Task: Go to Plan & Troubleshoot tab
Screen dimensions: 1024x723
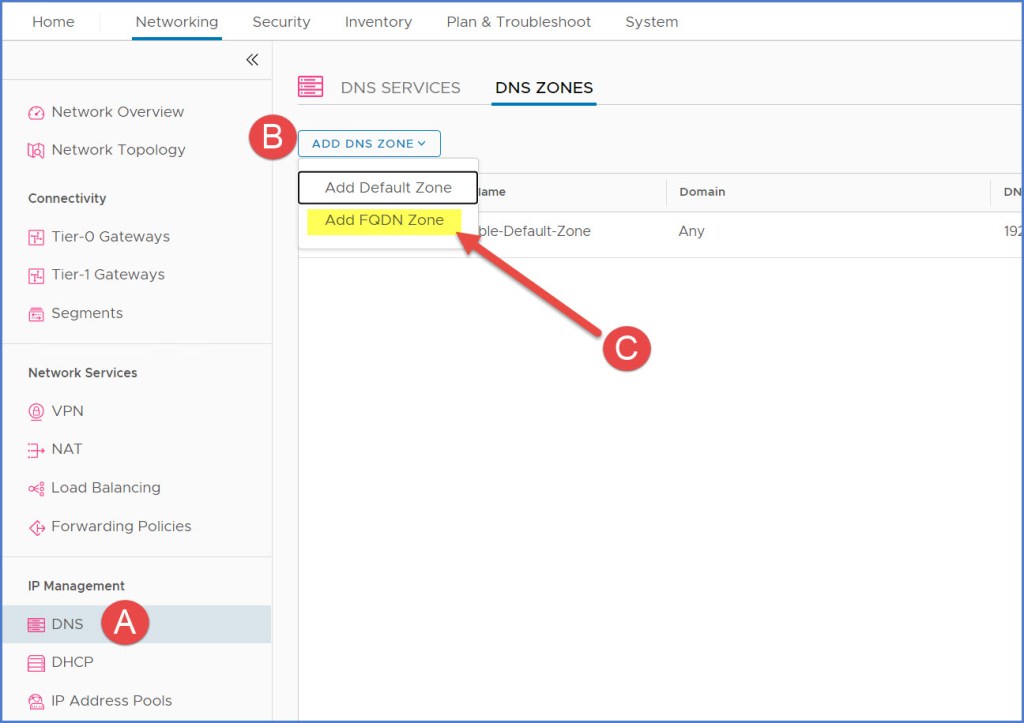Action: coord(518,22)
